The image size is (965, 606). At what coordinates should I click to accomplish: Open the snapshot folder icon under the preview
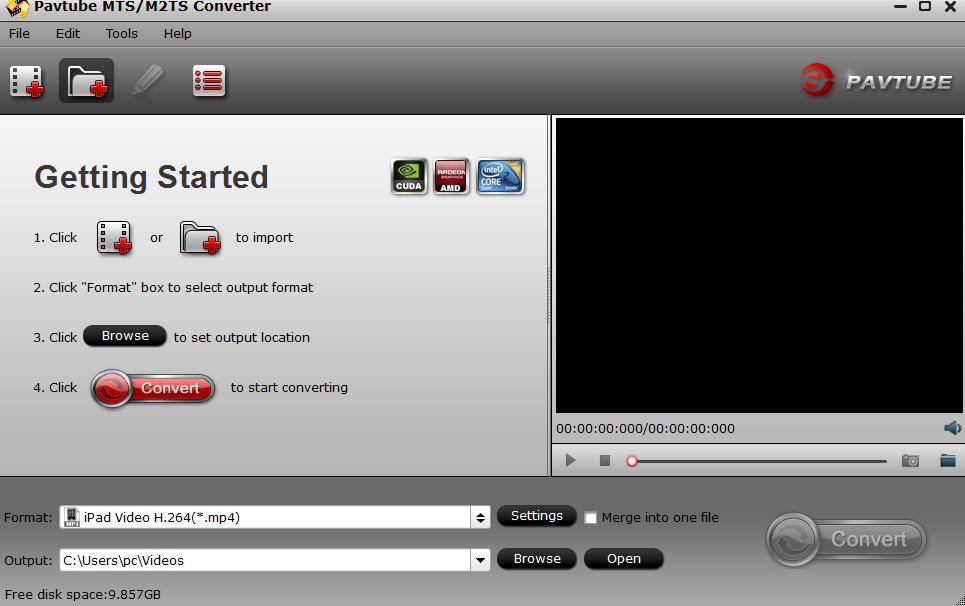point(948,460)
